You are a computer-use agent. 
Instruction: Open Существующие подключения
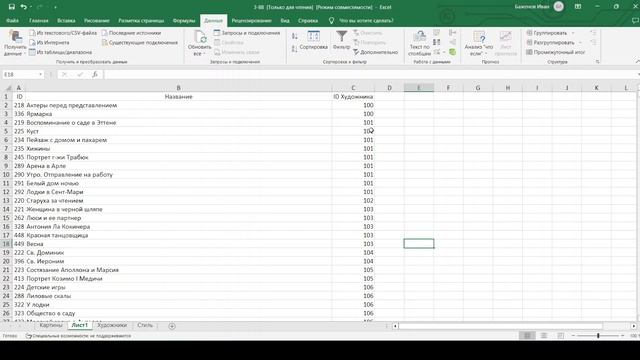(x=140, y=42)
